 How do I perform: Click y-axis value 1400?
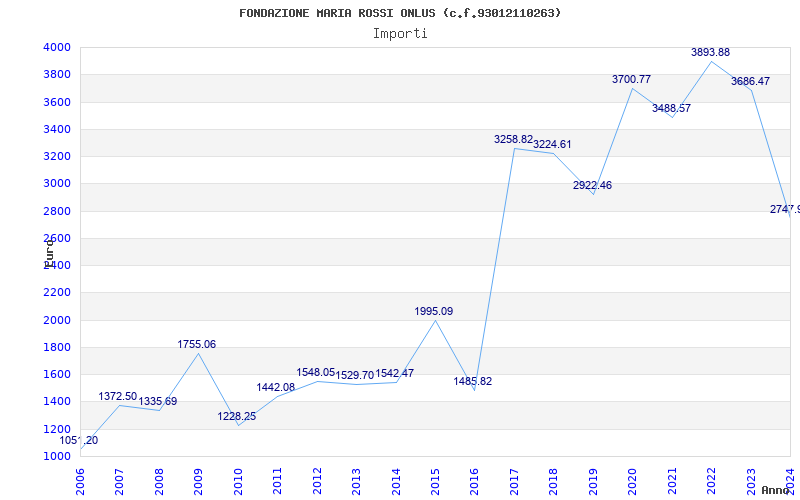click(58, 402)
